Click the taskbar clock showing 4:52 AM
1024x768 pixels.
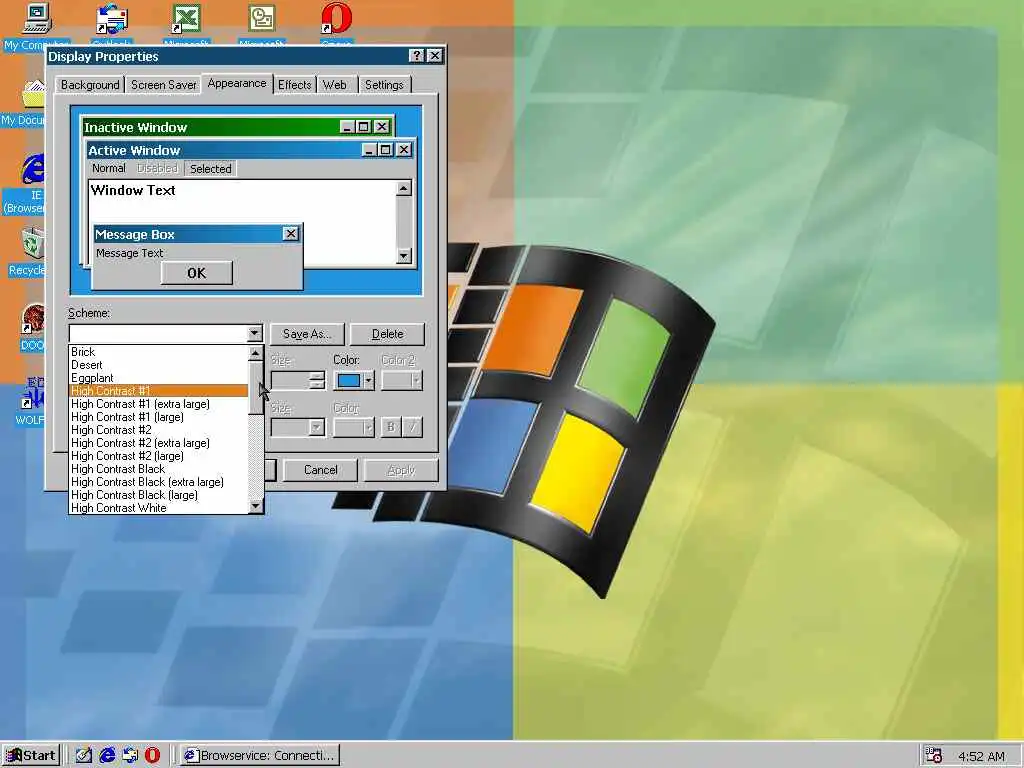pyautogui.click(x=981, y=756)
